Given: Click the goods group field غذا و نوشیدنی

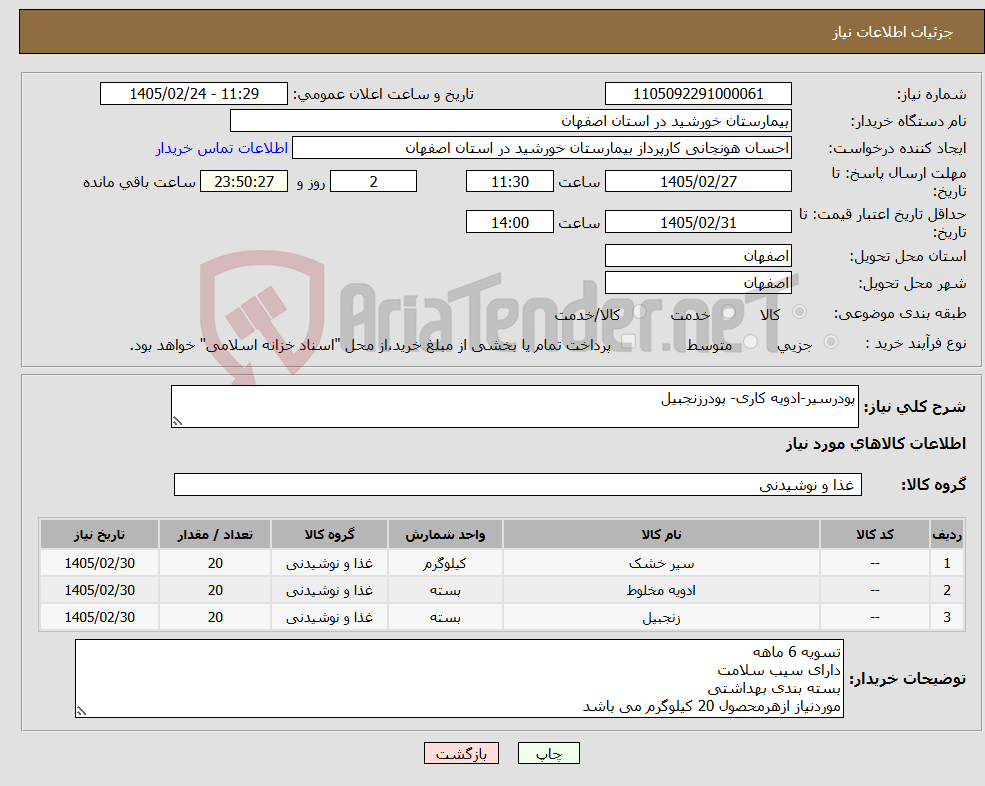Looking at the screenshot, I should [518, 484].
